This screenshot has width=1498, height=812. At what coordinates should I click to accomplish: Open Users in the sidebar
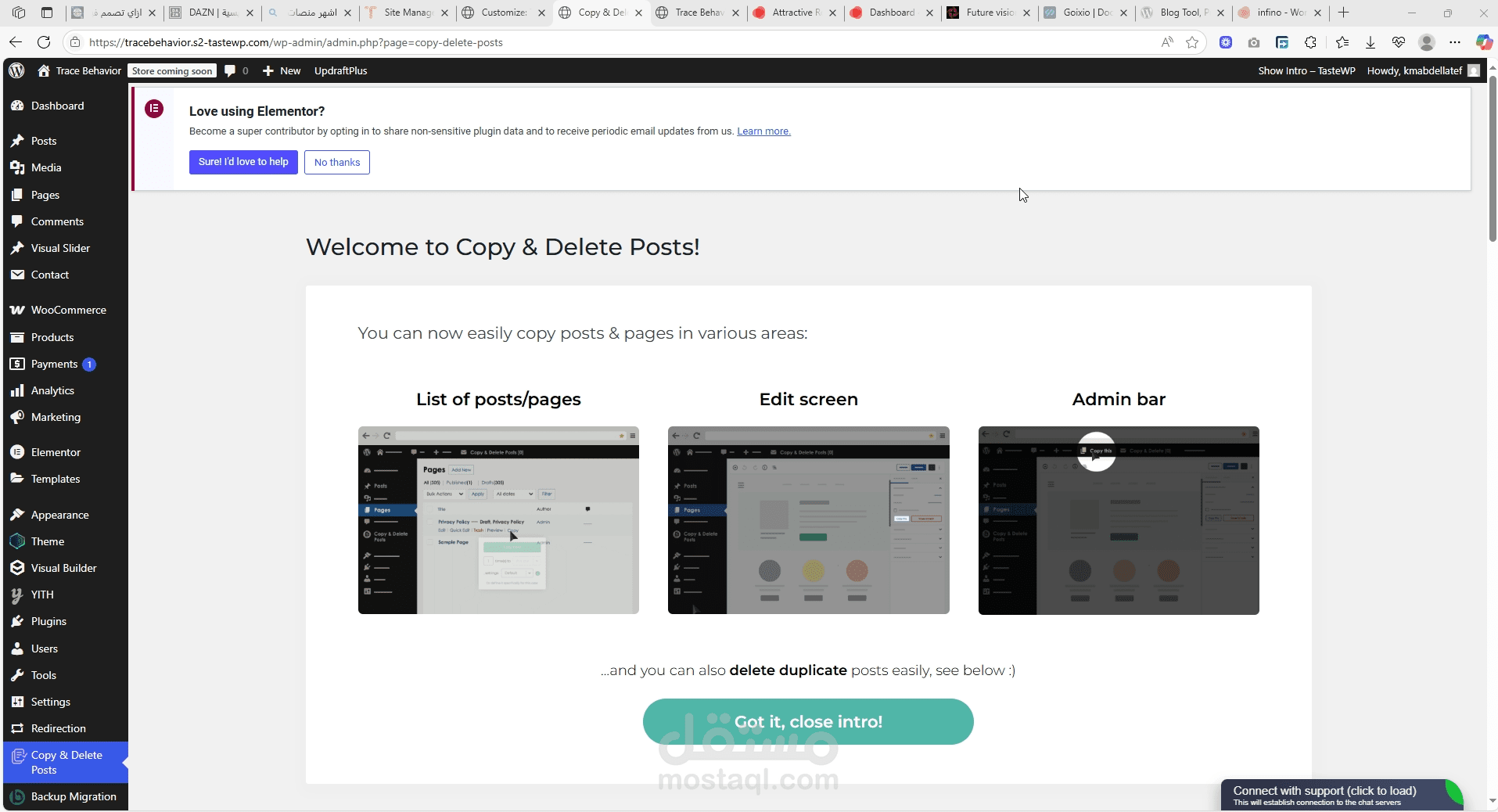pyautogui.click(x=66, y=649)
